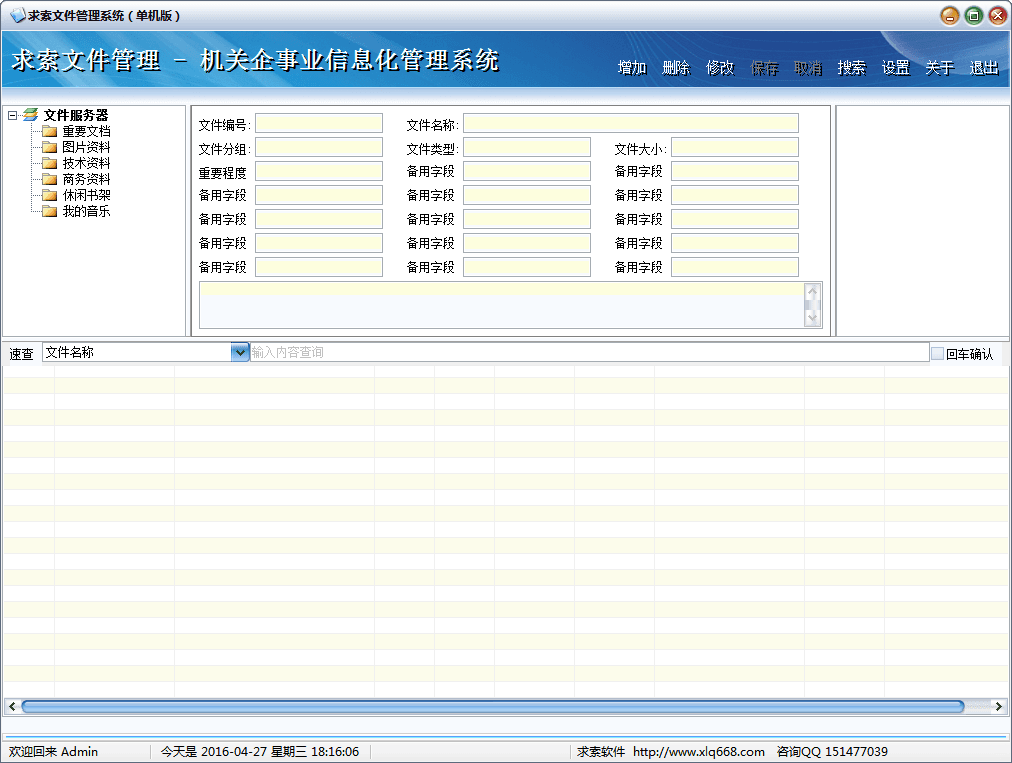Click the 休闲书架 folder icon
Screen dimensions: 1012x763
tap(50, 195)
